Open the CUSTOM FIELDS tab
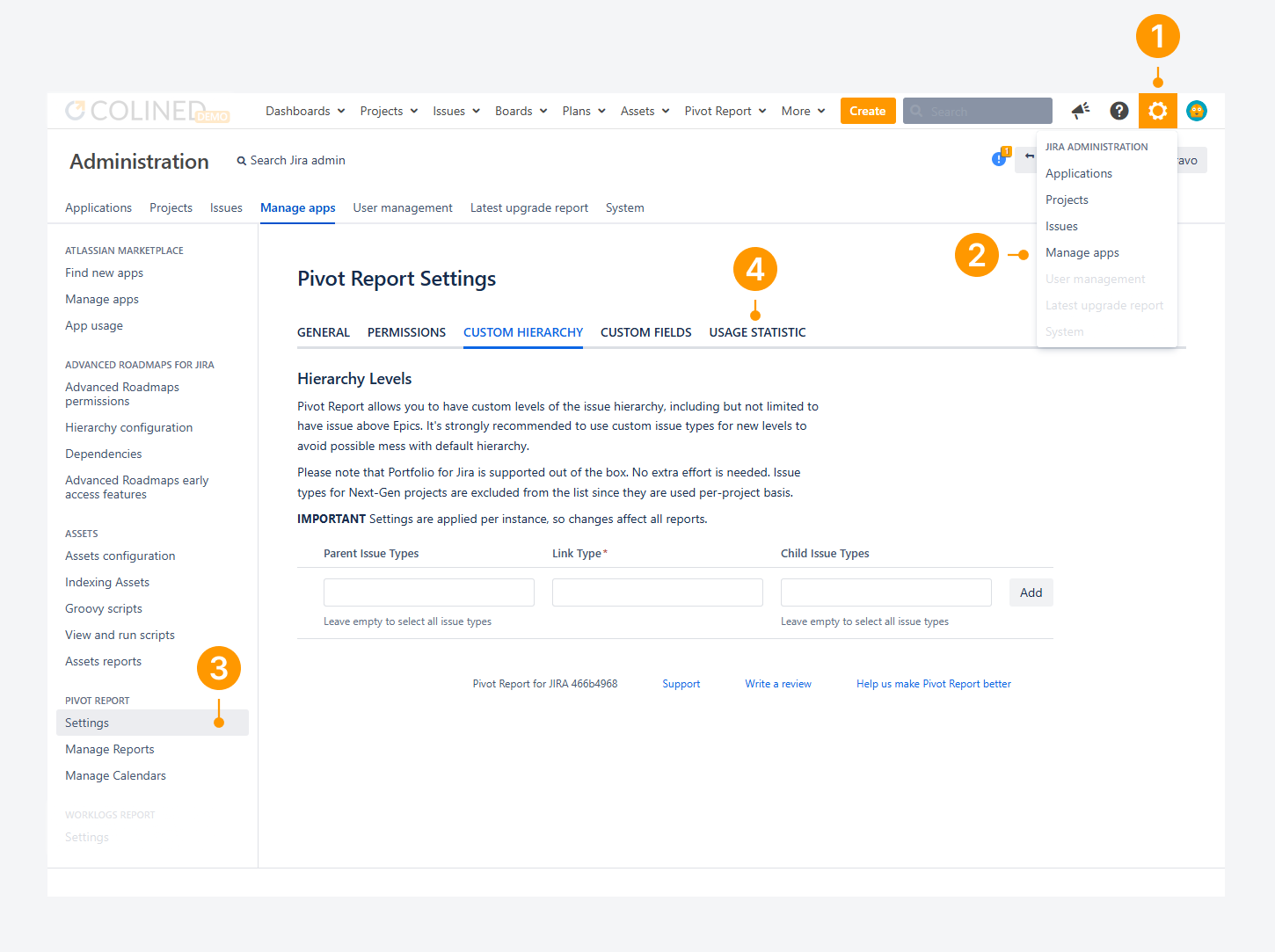Screen dimensions: 1275x952 pos(646,332)
